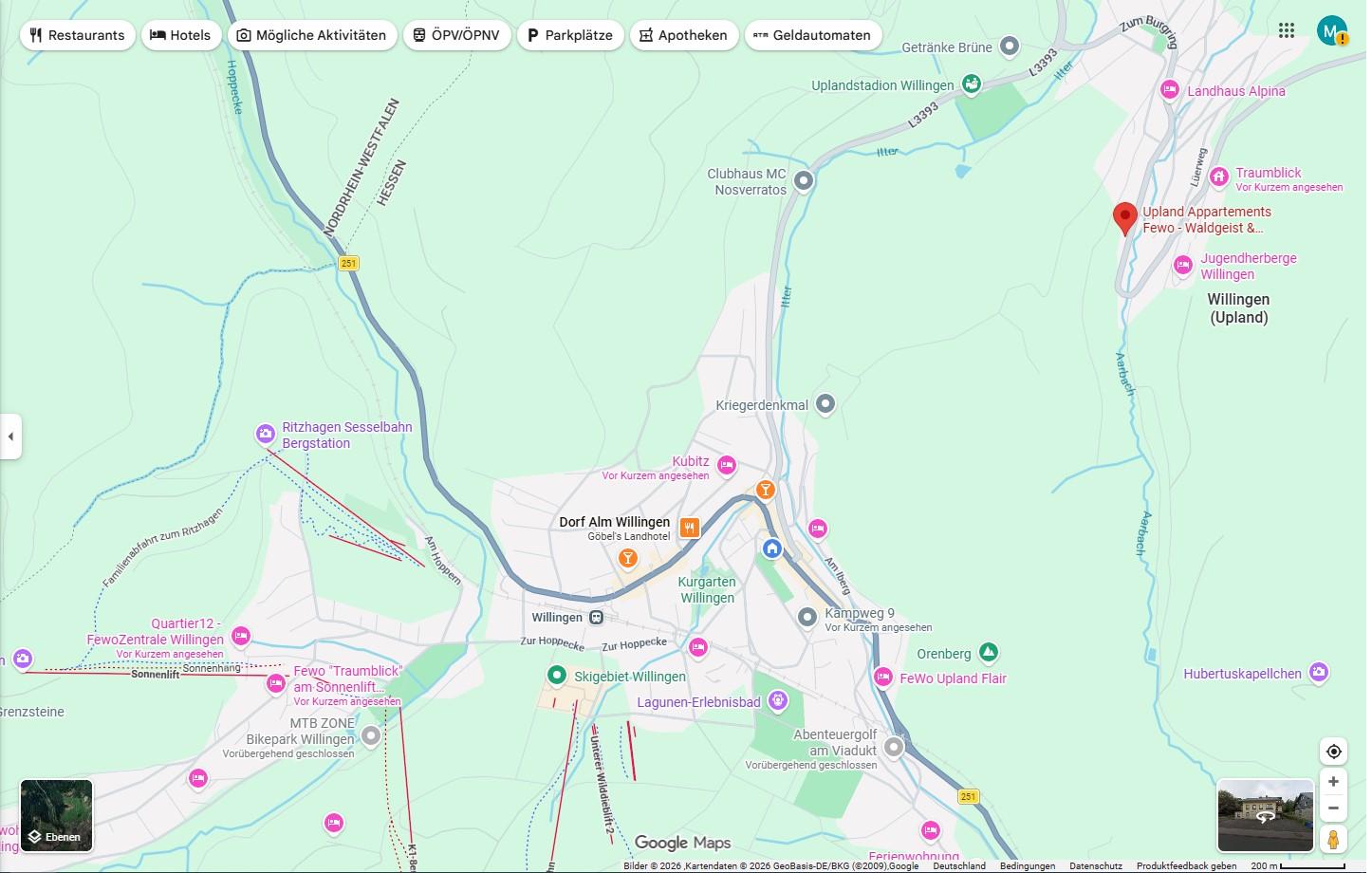Click the red Upland Appartements location pin
1372x873 pixels.
coord(1124,217)
